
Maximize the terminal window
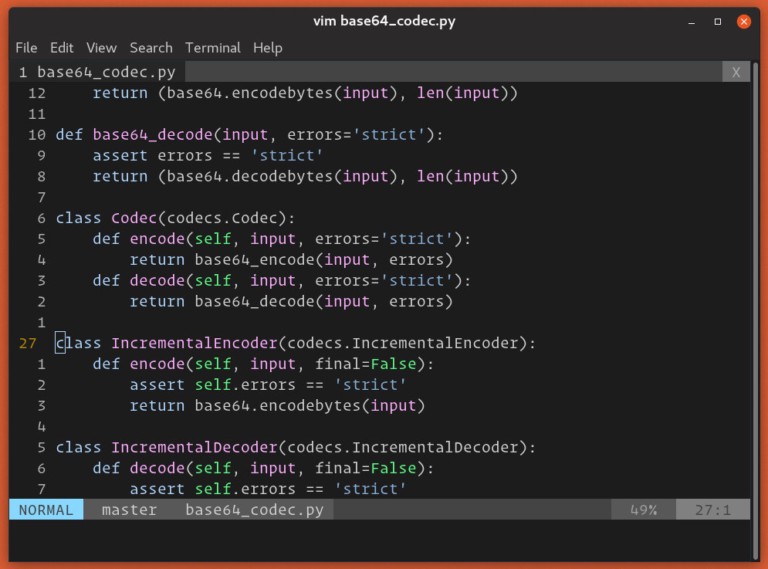[717, 21]
